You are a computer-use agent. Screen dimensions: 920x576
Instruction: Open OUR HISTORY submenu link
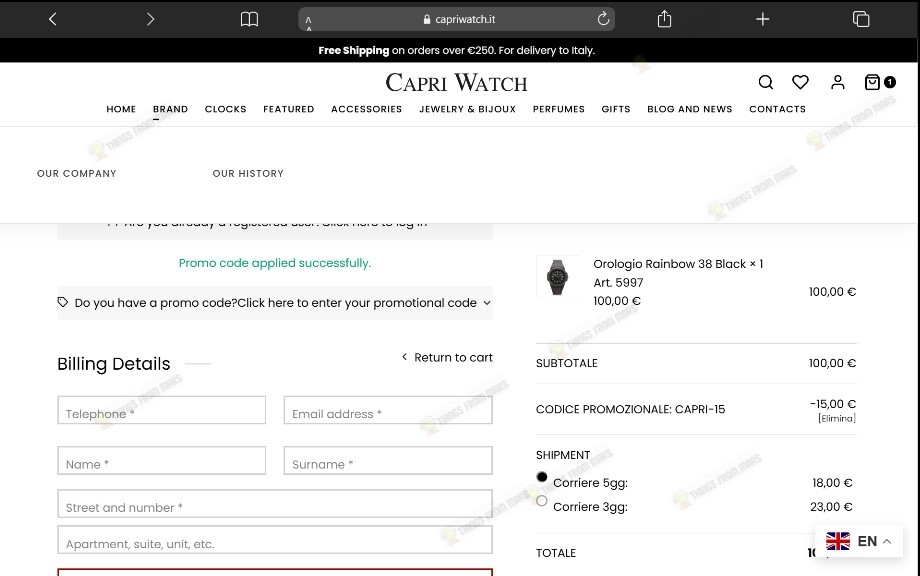pyautogui.click(x=248, y=174)
